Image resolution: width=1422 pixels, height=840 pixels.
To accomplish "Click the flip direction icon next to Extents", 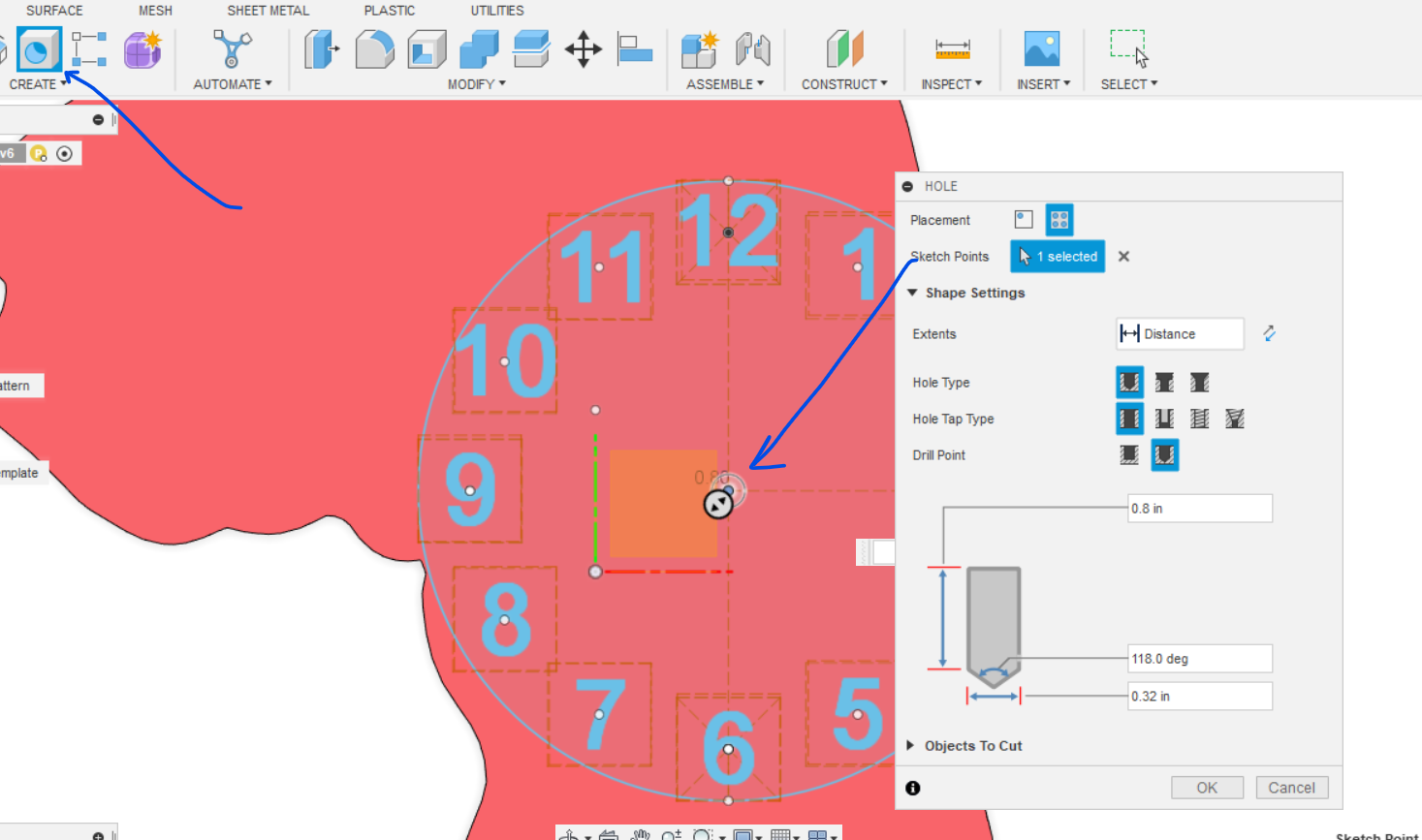I will pos(1269,333).
